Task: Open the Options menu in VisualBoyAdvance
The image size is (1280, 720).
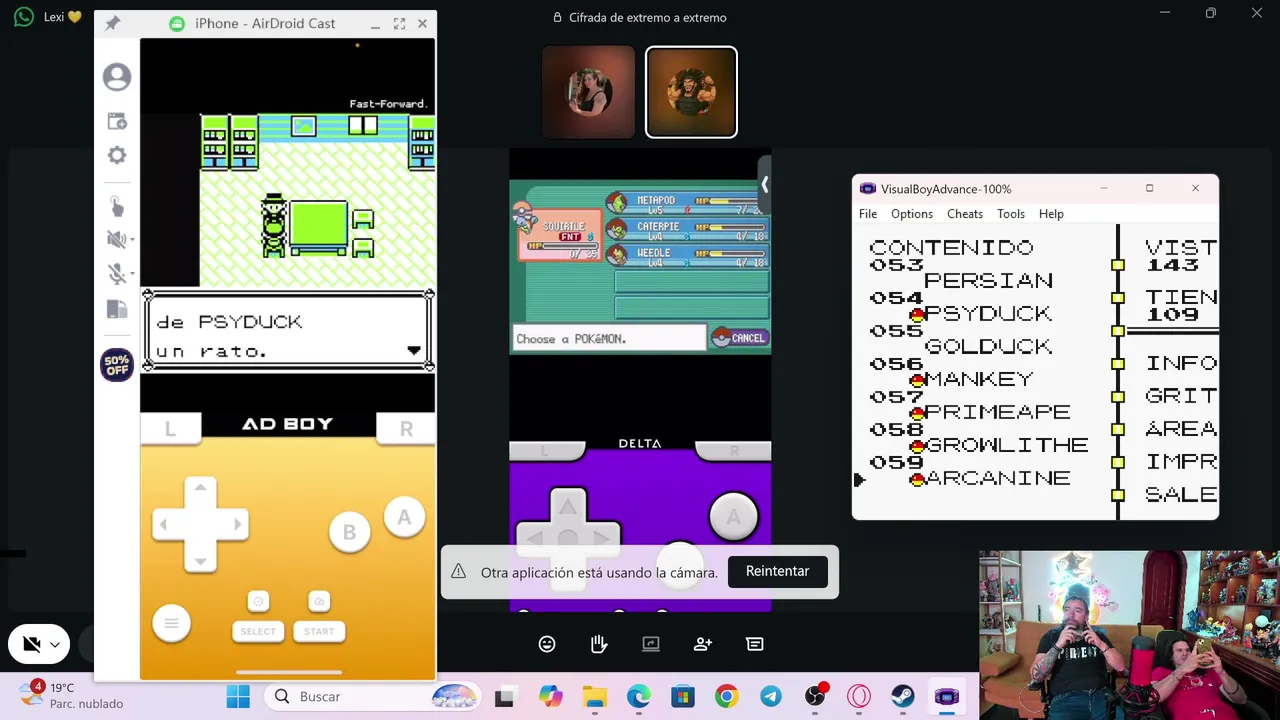Action: (x=912, y=214)
